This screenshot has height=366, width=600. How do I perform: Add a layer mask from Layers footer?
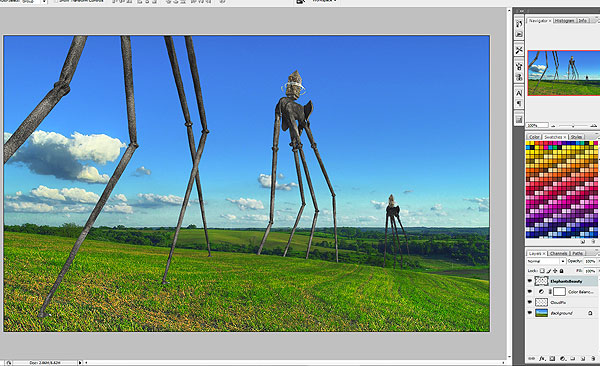[552, 358]
